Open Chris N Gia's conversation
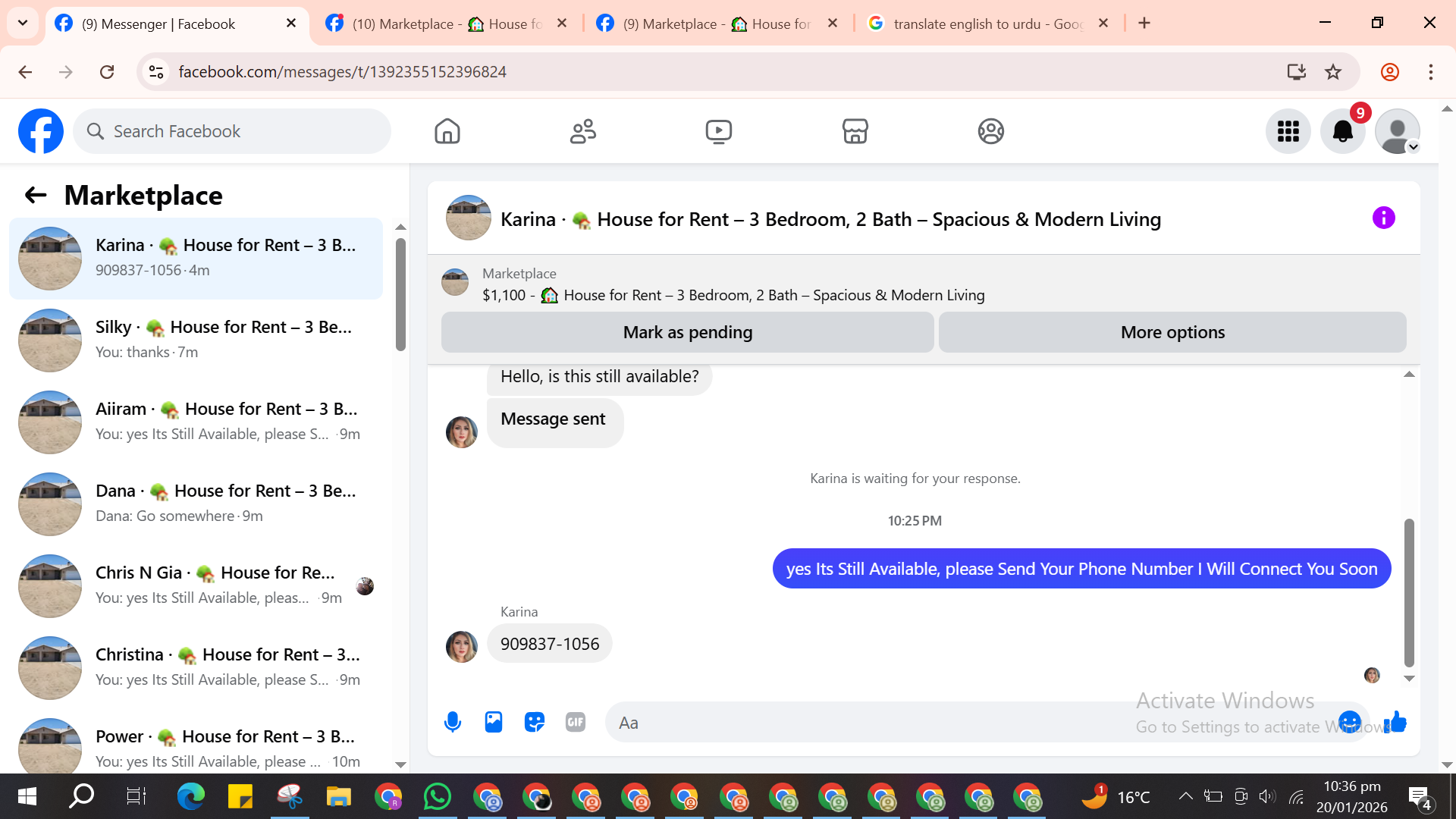This screenshot has width=1456, height=819. click(196, 585)
